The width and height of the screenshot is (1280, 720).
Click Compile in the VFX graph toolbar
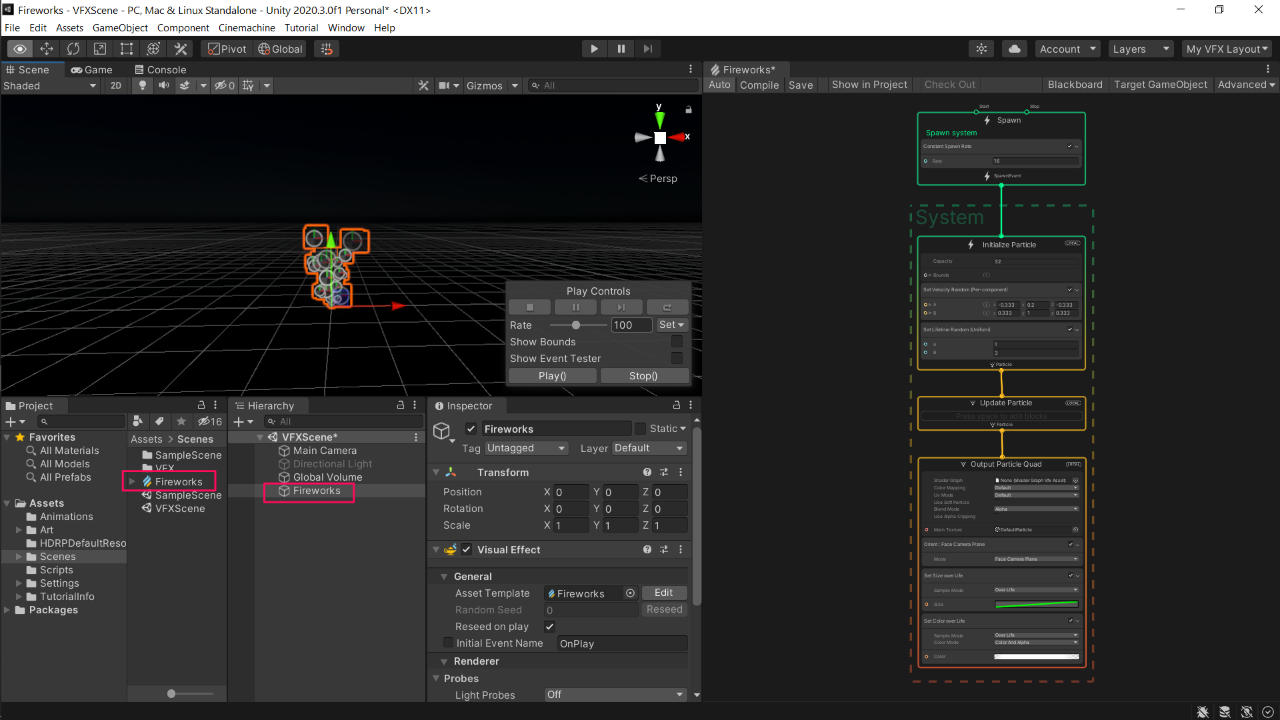pos(759,85)
